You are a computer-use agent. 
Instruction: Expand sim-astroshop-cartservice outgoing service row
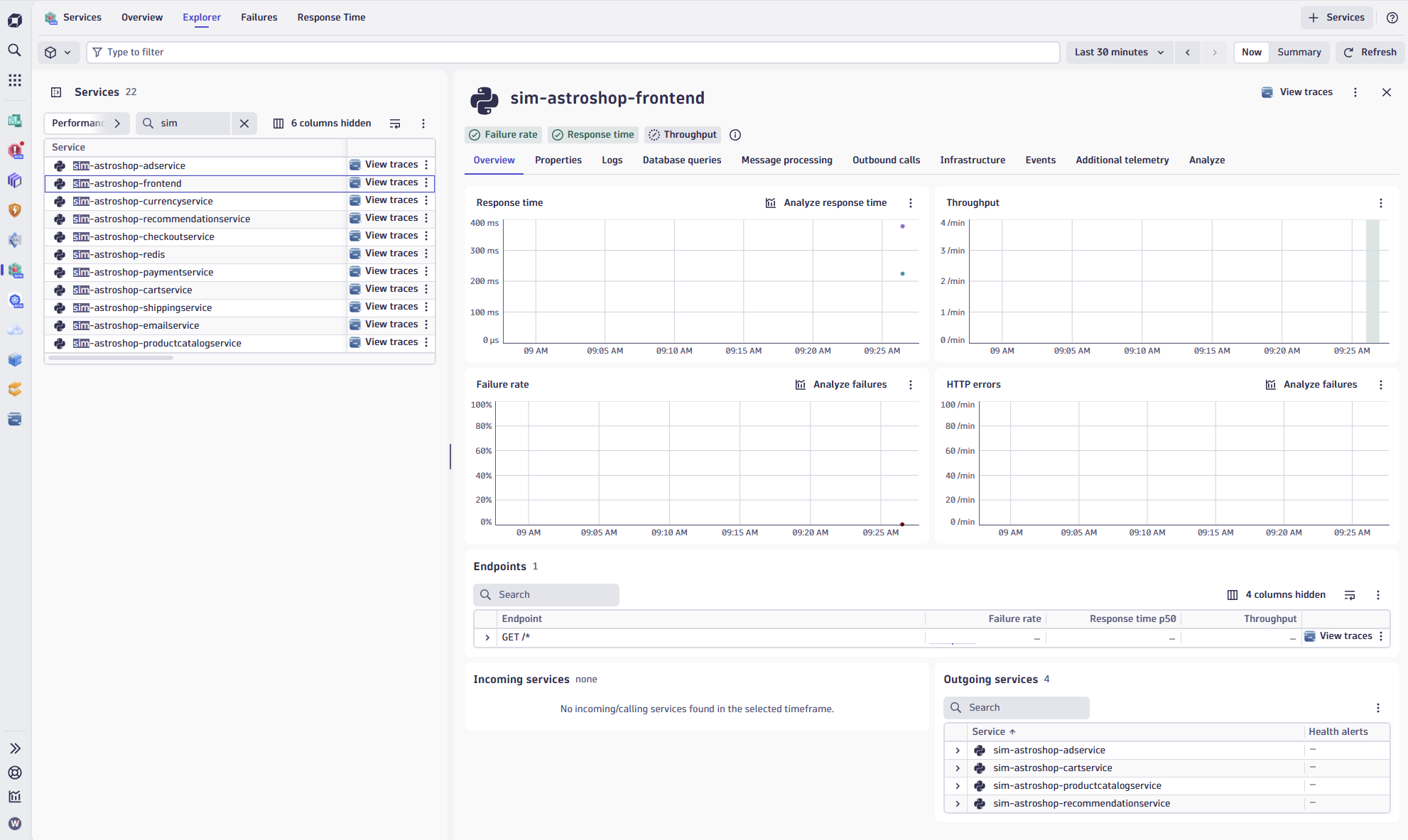(x=957, y=768)
